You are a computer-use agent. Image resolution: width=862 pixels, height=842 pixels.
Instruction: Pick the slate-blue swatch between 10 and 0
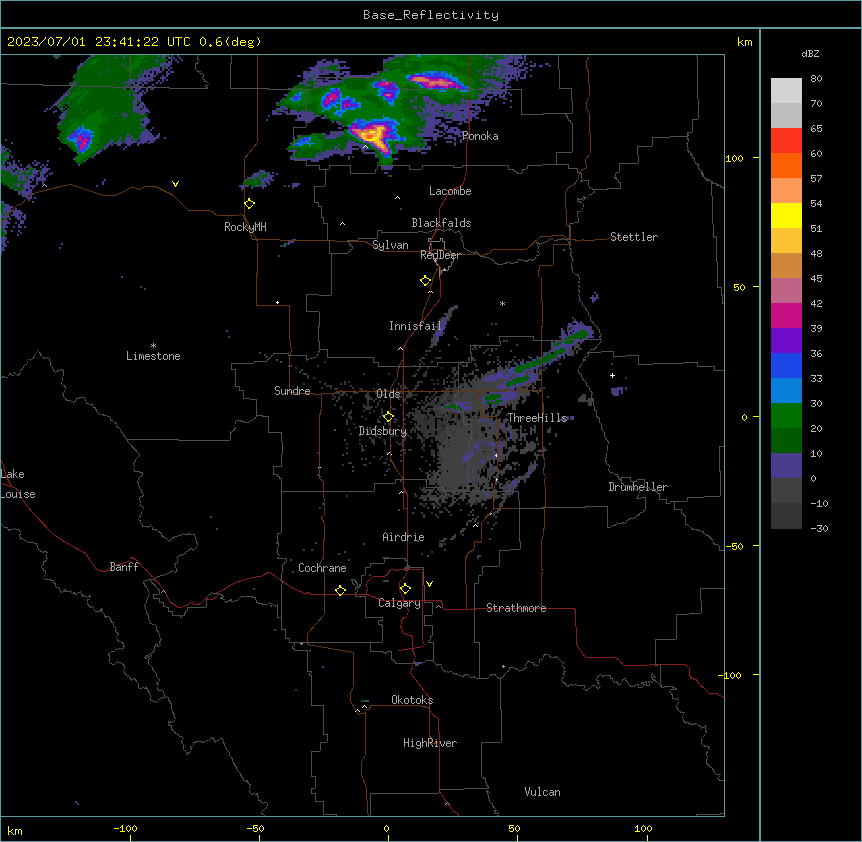point(786,466)
